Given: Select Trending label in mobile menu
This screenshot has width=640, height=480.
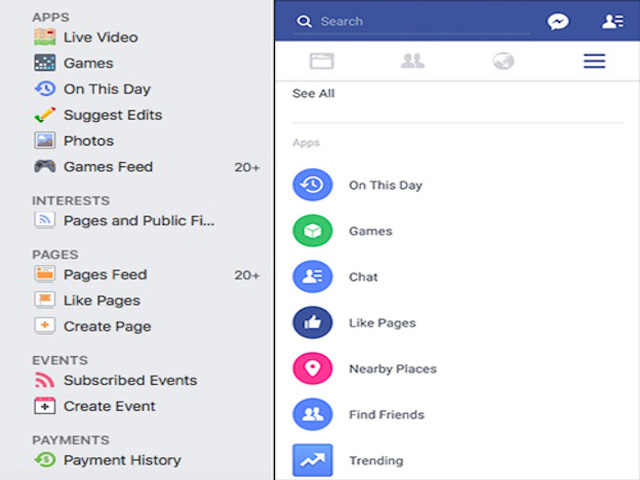Looking at the screenshot, I should (x=376, y=460).
